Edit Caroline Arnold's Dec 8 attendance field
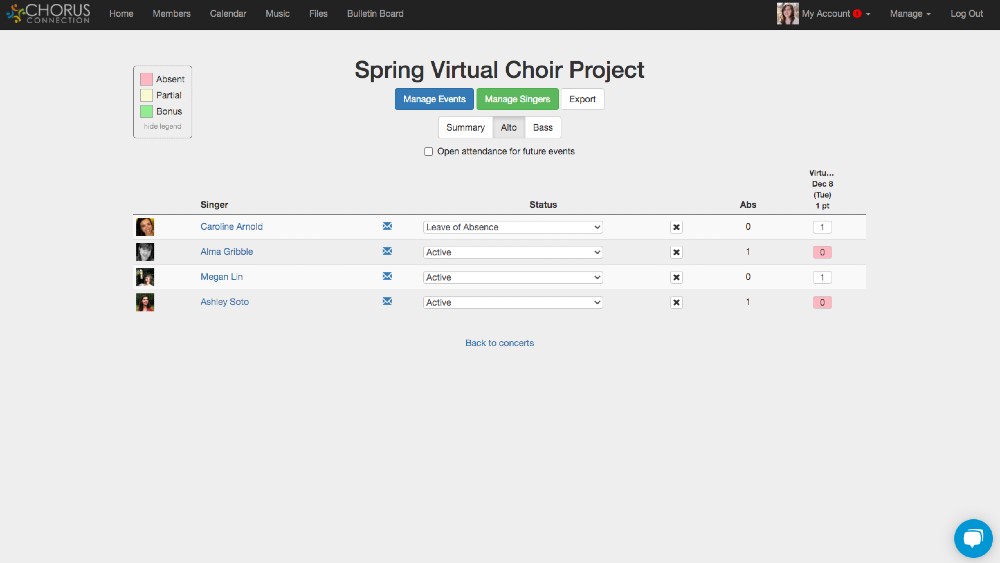Screen dimensions: 1000x563 822,227
